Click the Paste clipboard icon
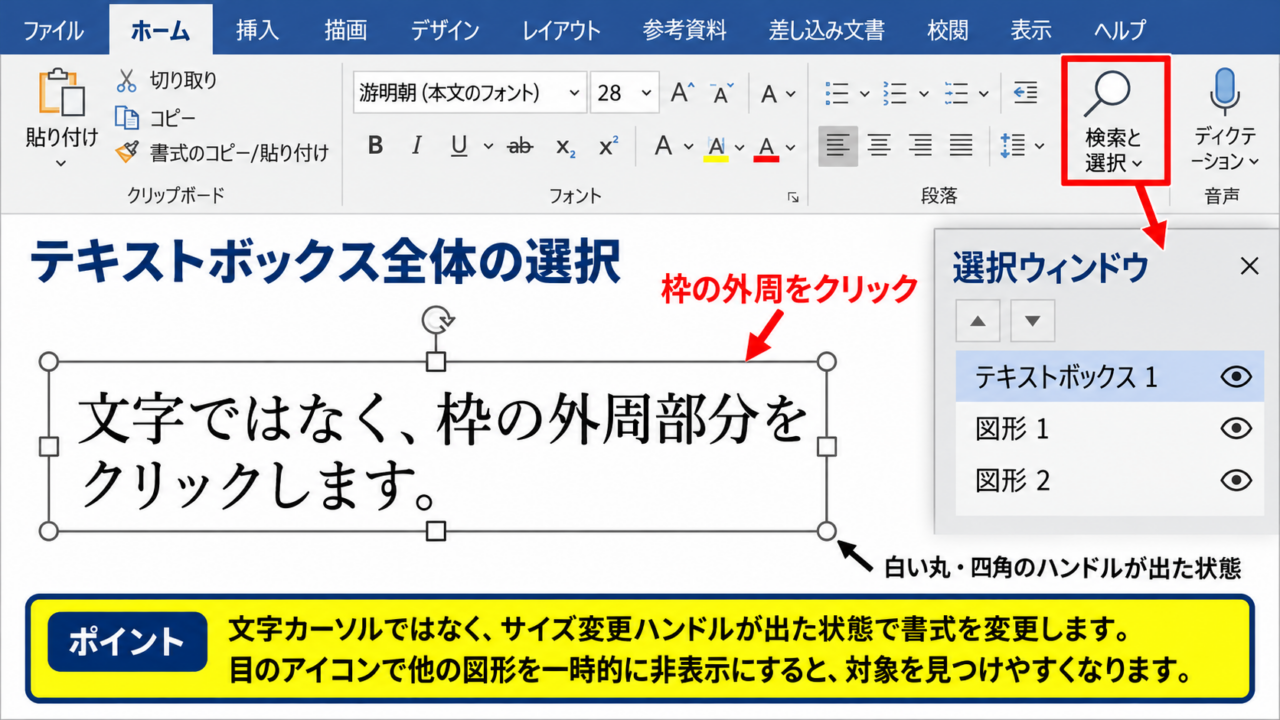Screen dimensions: 1280x720 tap(61, 94)
